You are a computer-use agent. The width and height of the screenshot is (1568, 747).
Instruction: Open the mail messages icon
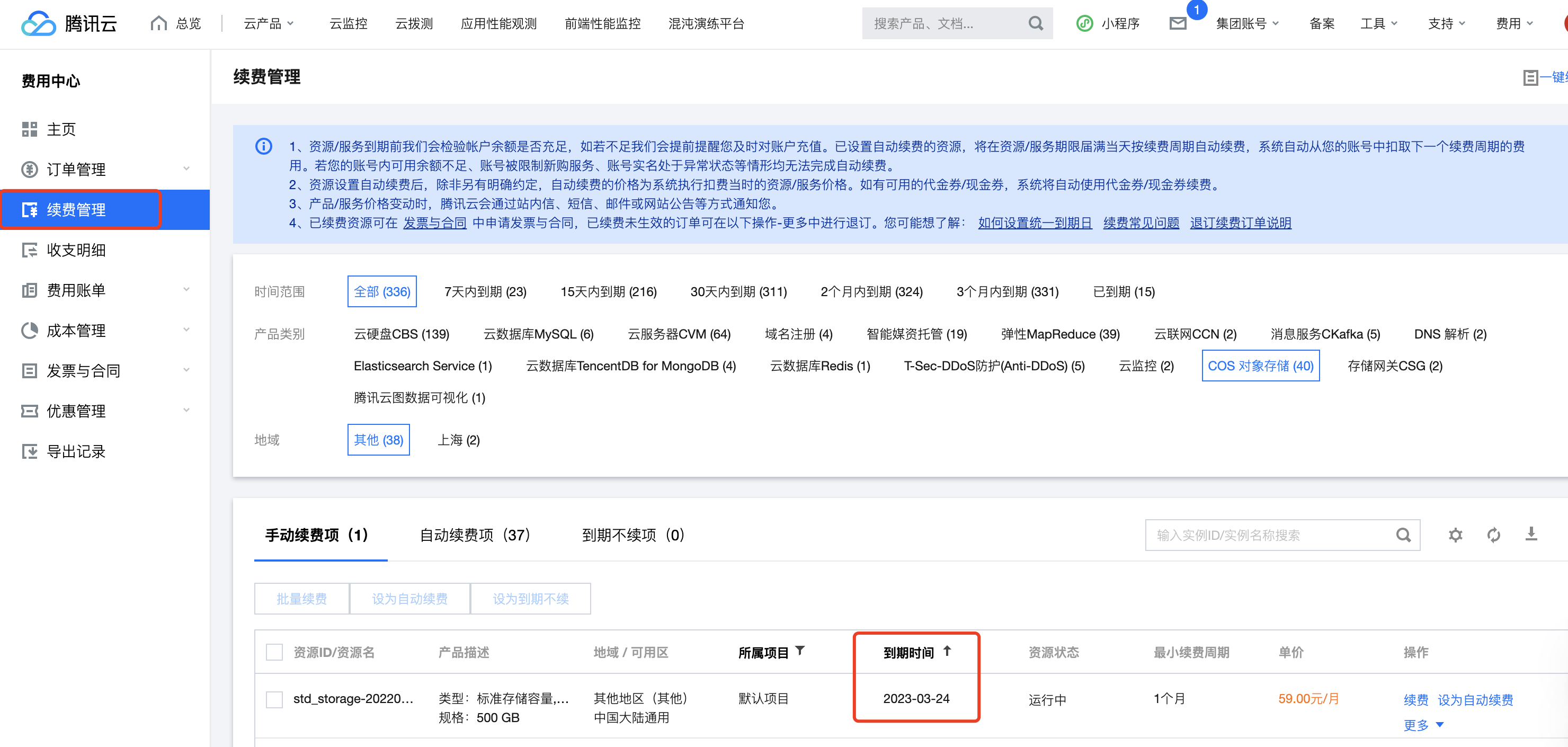[x=1178, y=24]
